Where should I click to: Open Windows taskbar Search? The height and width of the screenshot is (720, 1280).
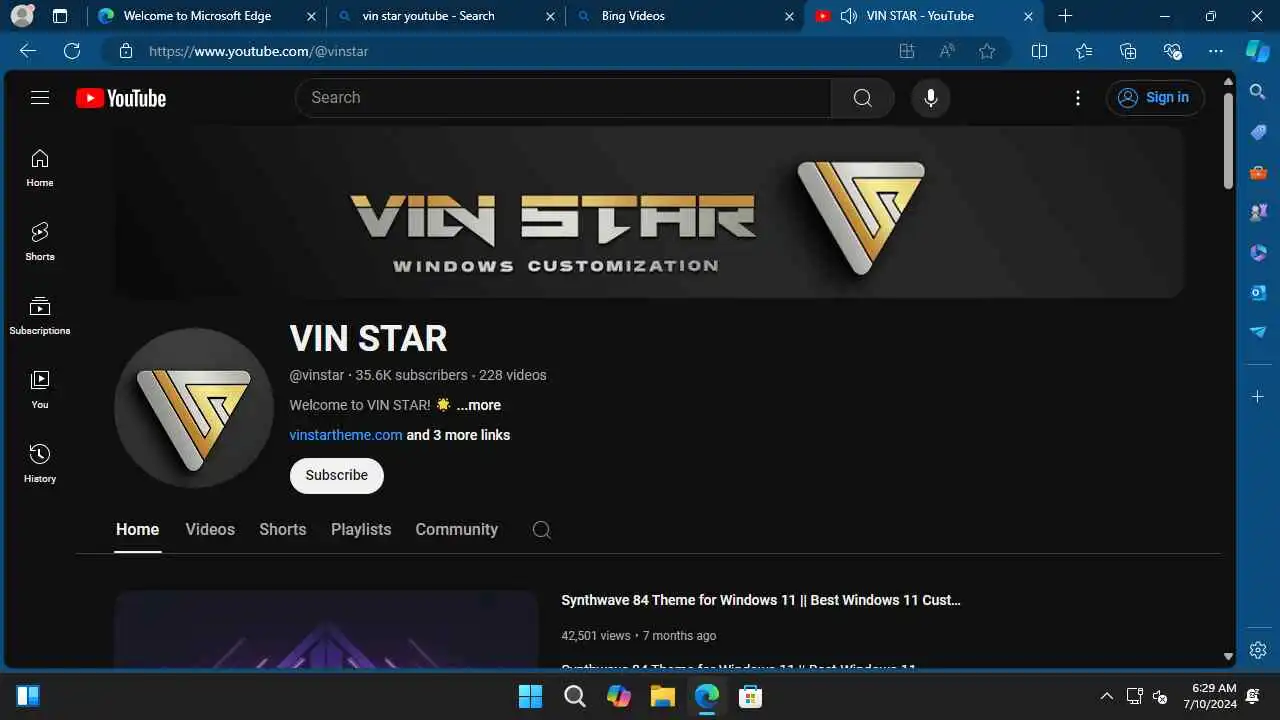click(x=575, y=696)
